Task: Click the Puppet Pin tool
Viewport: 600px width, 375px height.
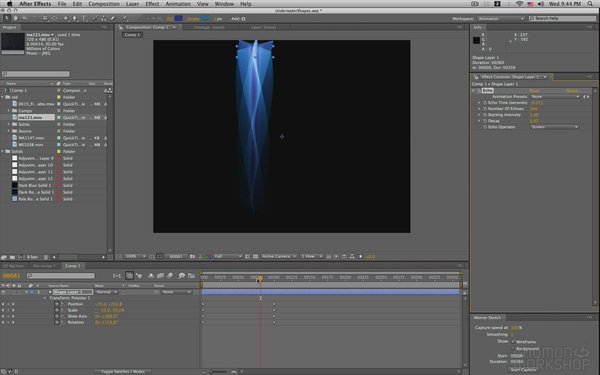Action: tap(125, 18)
